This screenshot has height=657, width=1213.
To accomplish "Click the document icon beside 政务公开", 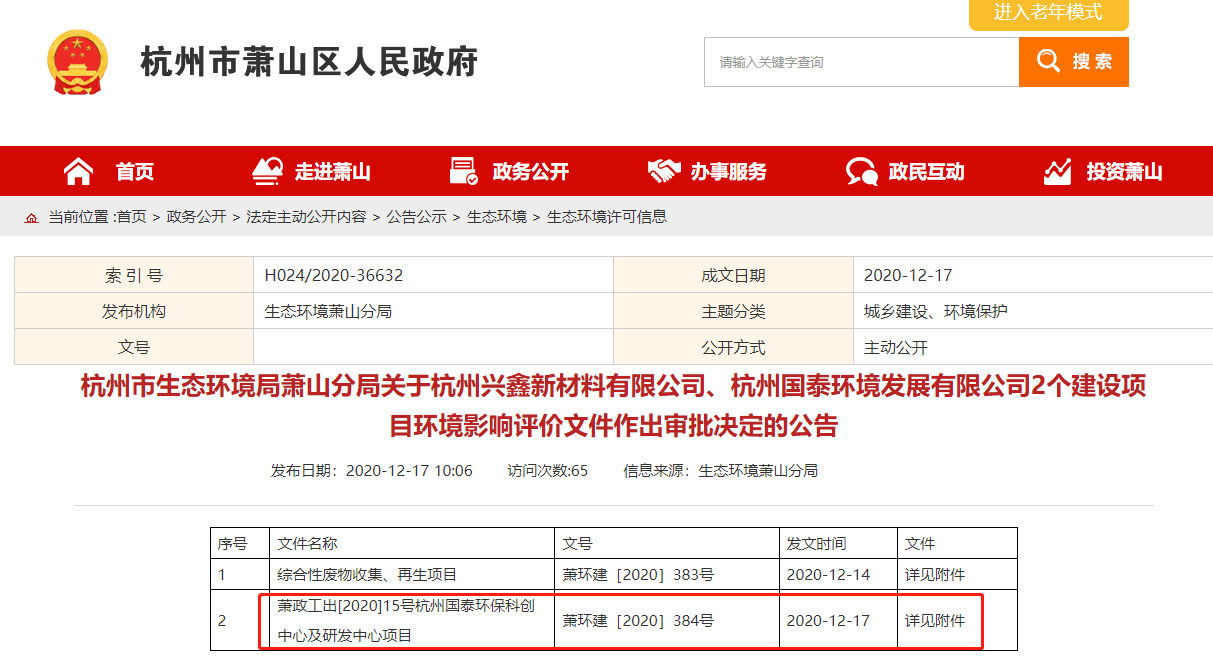I will pyautogui.click(x=463, y=170).
